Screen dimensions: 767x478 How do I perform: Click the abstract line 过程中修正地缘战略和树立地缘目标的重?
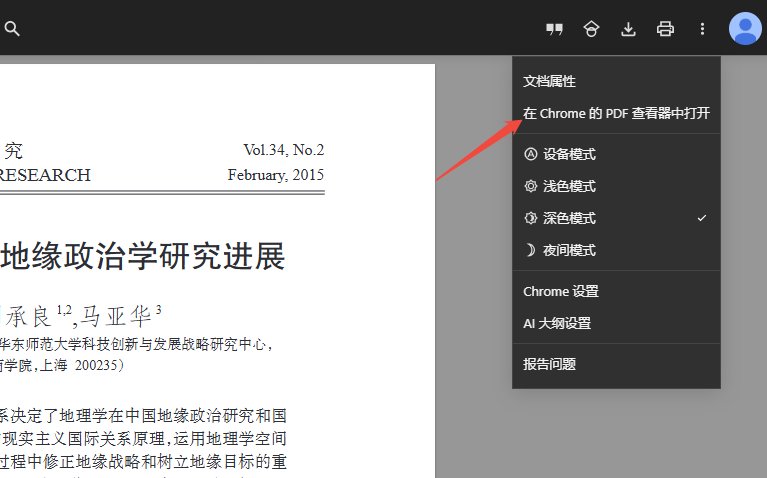click(143, 461)
